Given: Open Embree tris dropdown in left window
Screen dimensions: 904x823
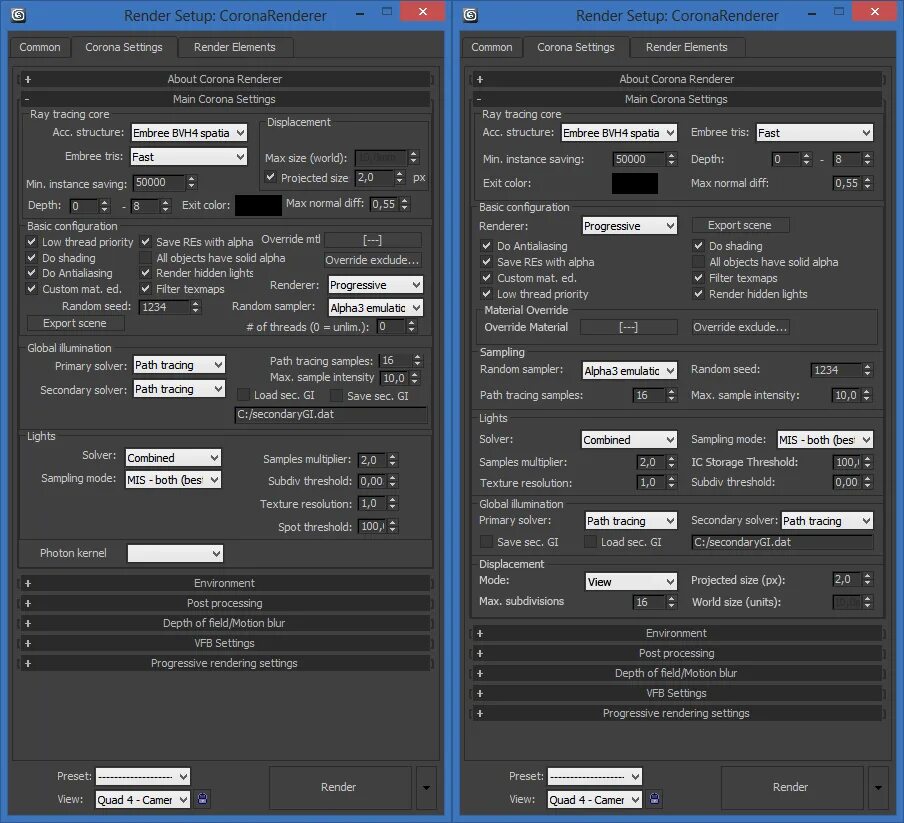Looking at the screenshot, I should (189, 157).
